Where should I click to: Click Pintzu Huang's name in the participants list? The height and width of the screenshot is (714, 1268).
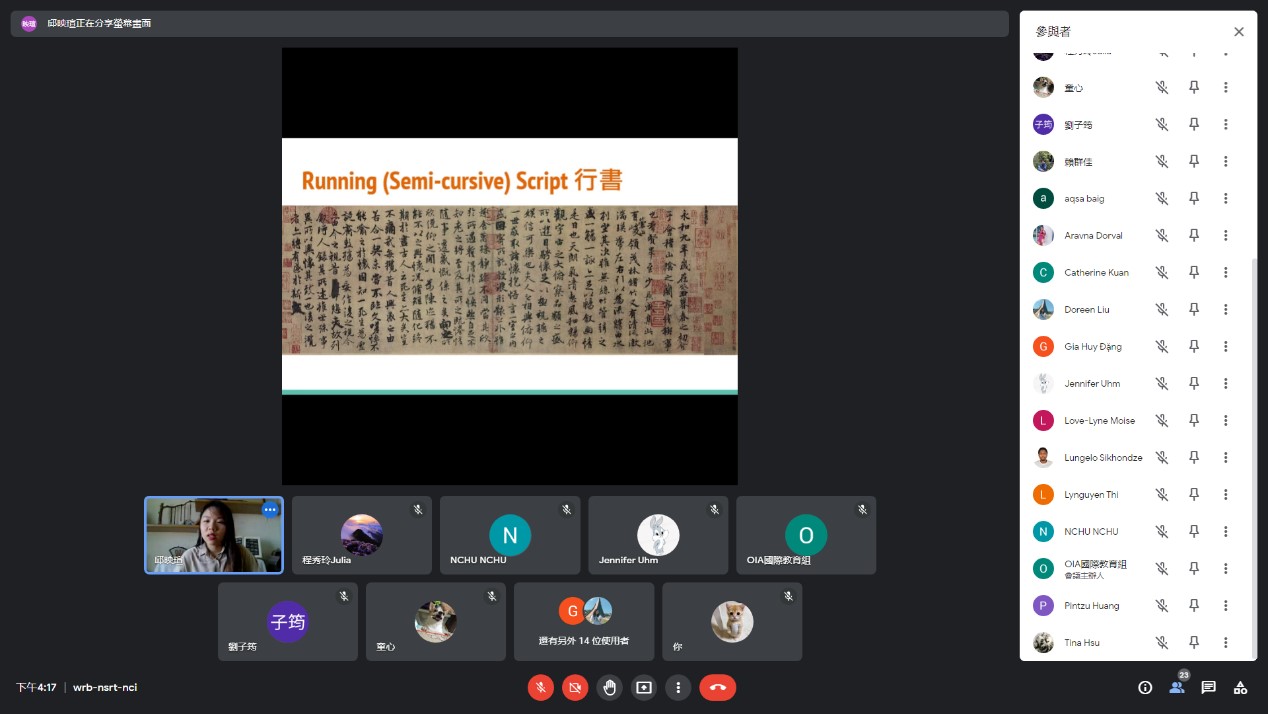click(x=1092, y=605)
